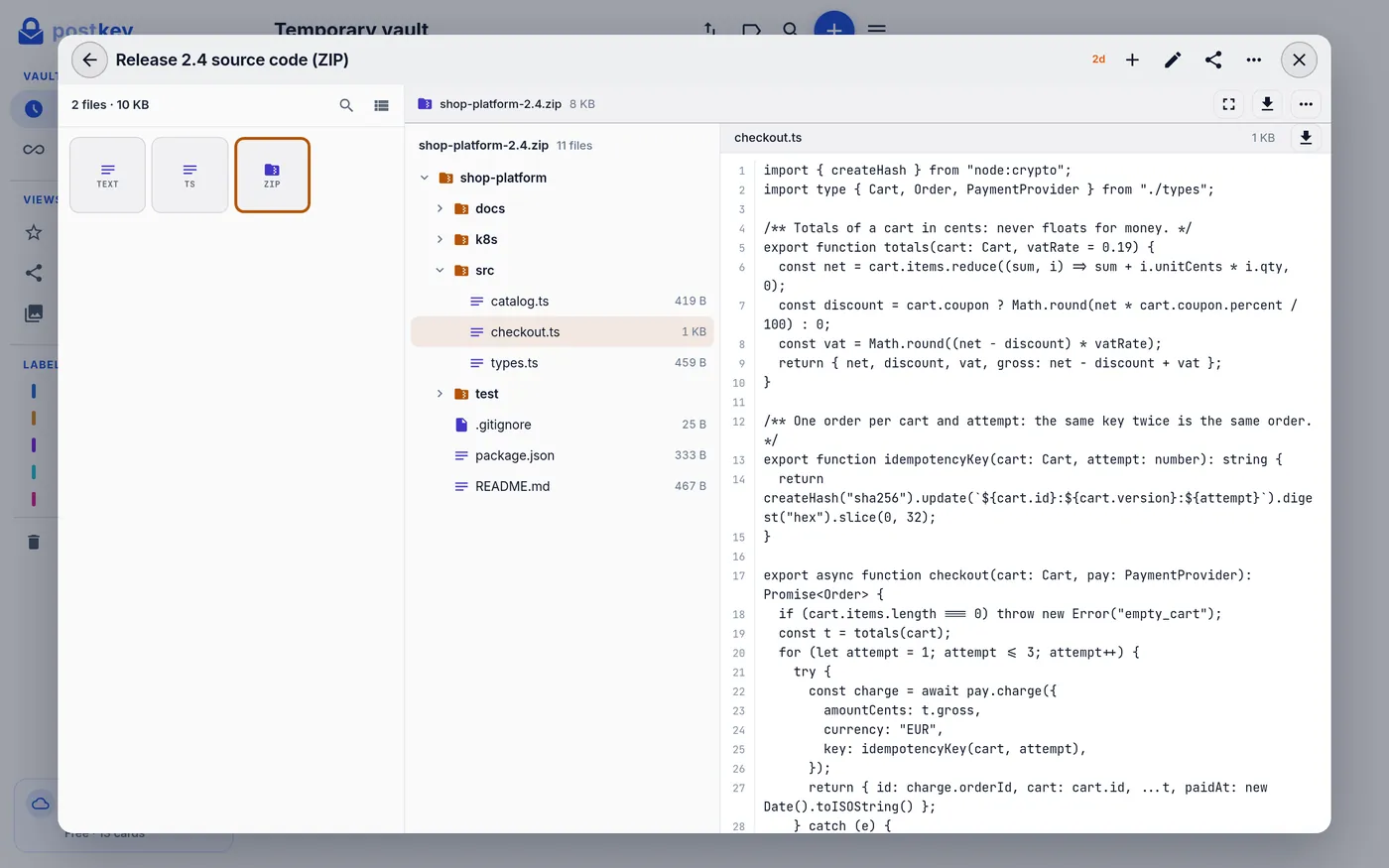Switch the attachments to list view

pos(381,105)
